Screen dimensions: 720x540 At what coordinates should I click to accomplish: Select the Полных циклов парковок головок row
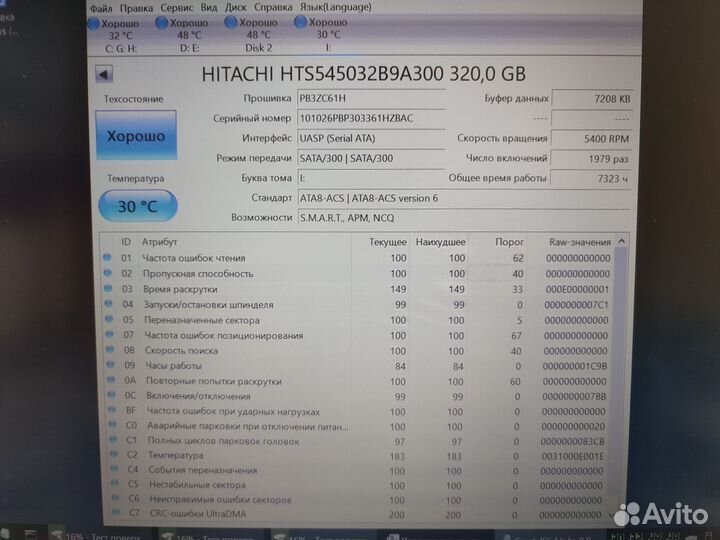(x=357, y=441)
